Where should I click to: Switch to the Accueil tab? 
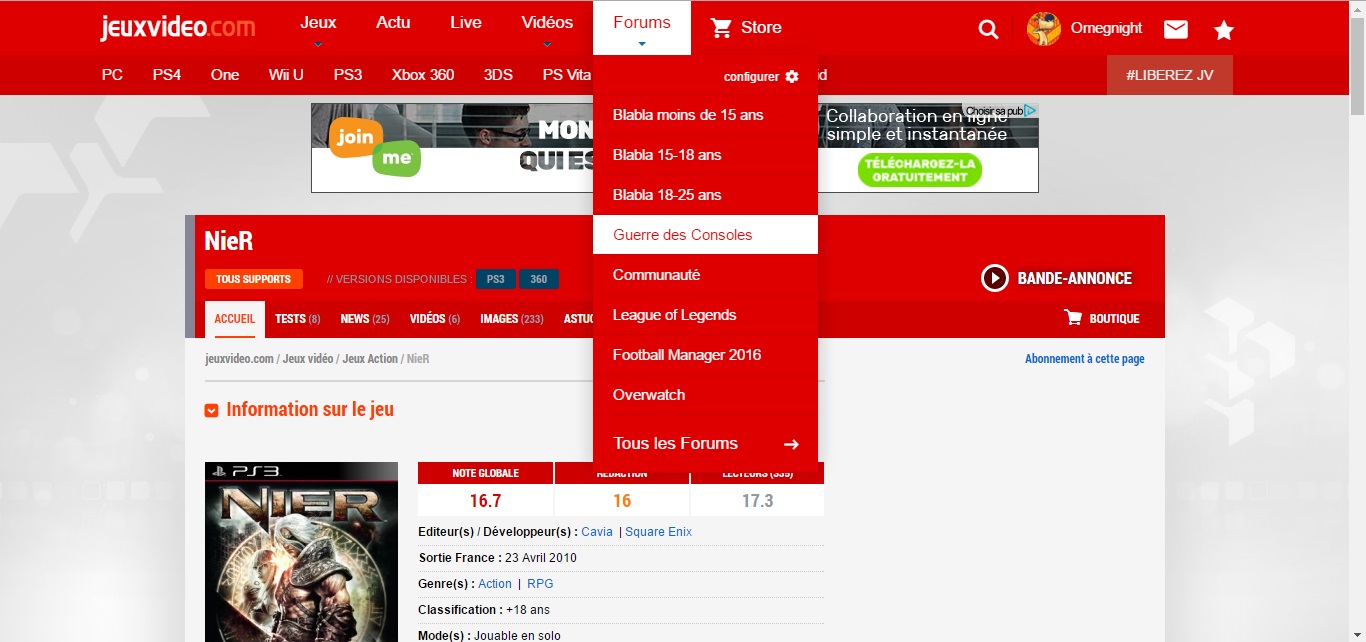pyautogui.click(x=235, y=319)
